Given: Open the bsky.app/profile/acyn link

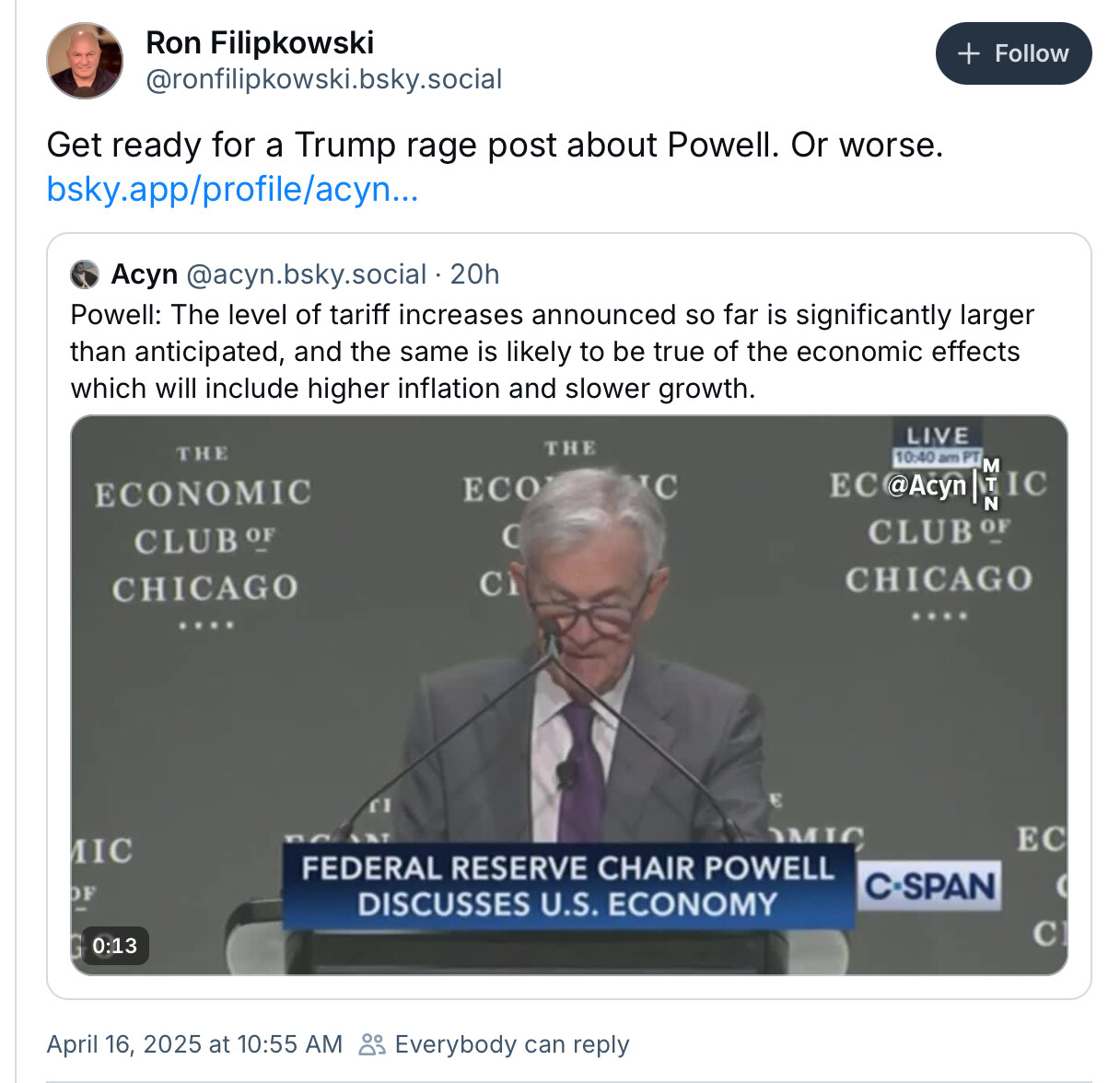Looking at the screenshot, I should 232,189.
